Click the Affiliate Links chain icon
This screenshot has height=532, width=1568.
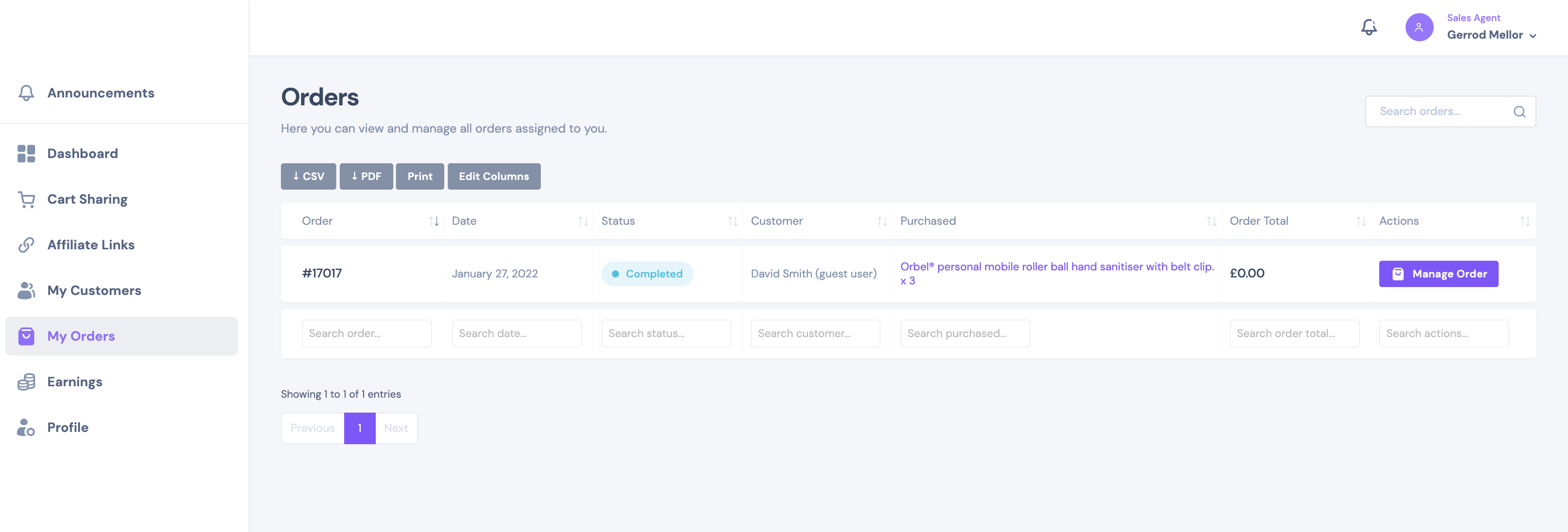click(26, 244)
